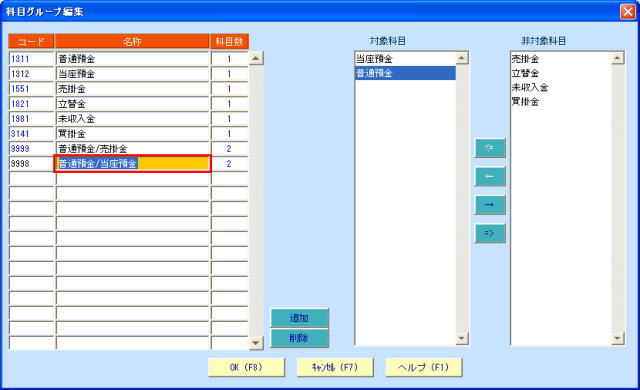Click group list scrollbar up arrow
Screen dimensions: 640x390
pos(256,58)
